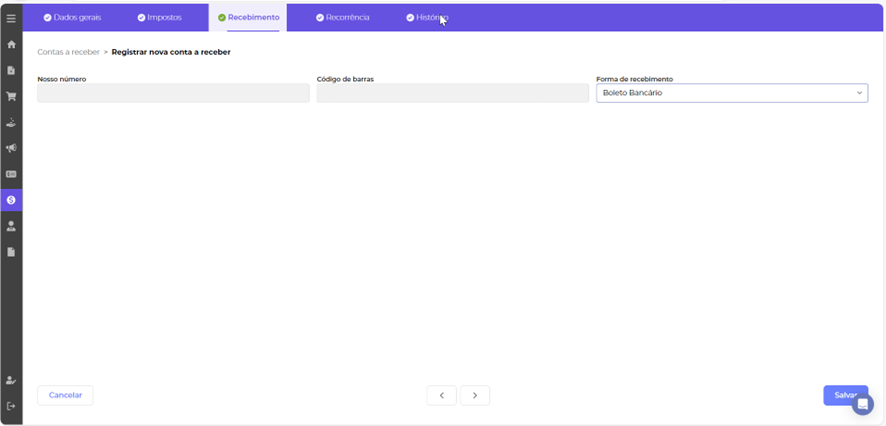Switch to the Histórico tab
Viewport: 886px width, 426px height.
pos(427,18)
